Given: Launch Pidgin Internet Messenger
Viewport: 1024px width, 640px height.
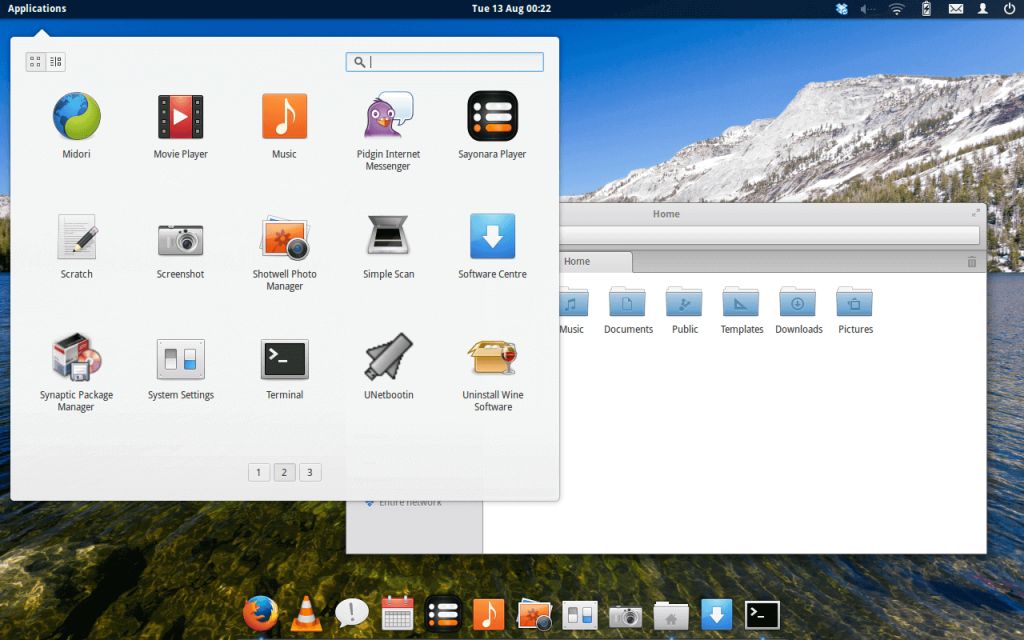Looking at the screenshot, I should 388,115.
